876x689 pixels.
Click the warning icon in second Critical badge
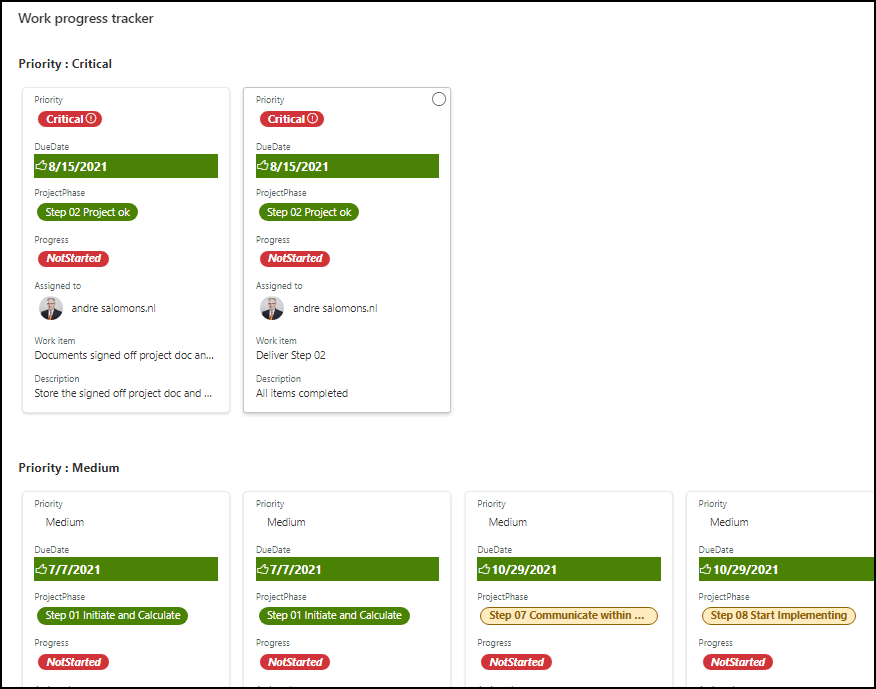313,118
